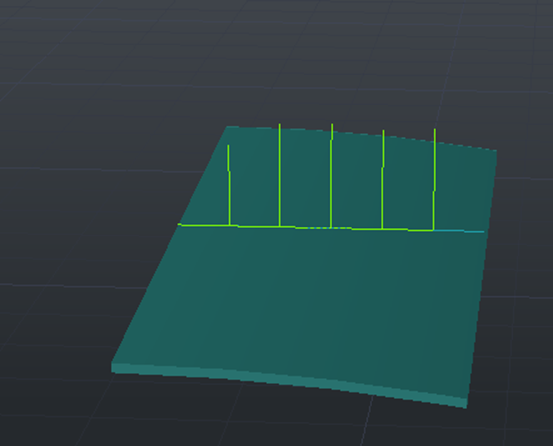Pick the cyan segment ending the horizontal line
Screen dimensions: 553x446
(x=459, y=231)
